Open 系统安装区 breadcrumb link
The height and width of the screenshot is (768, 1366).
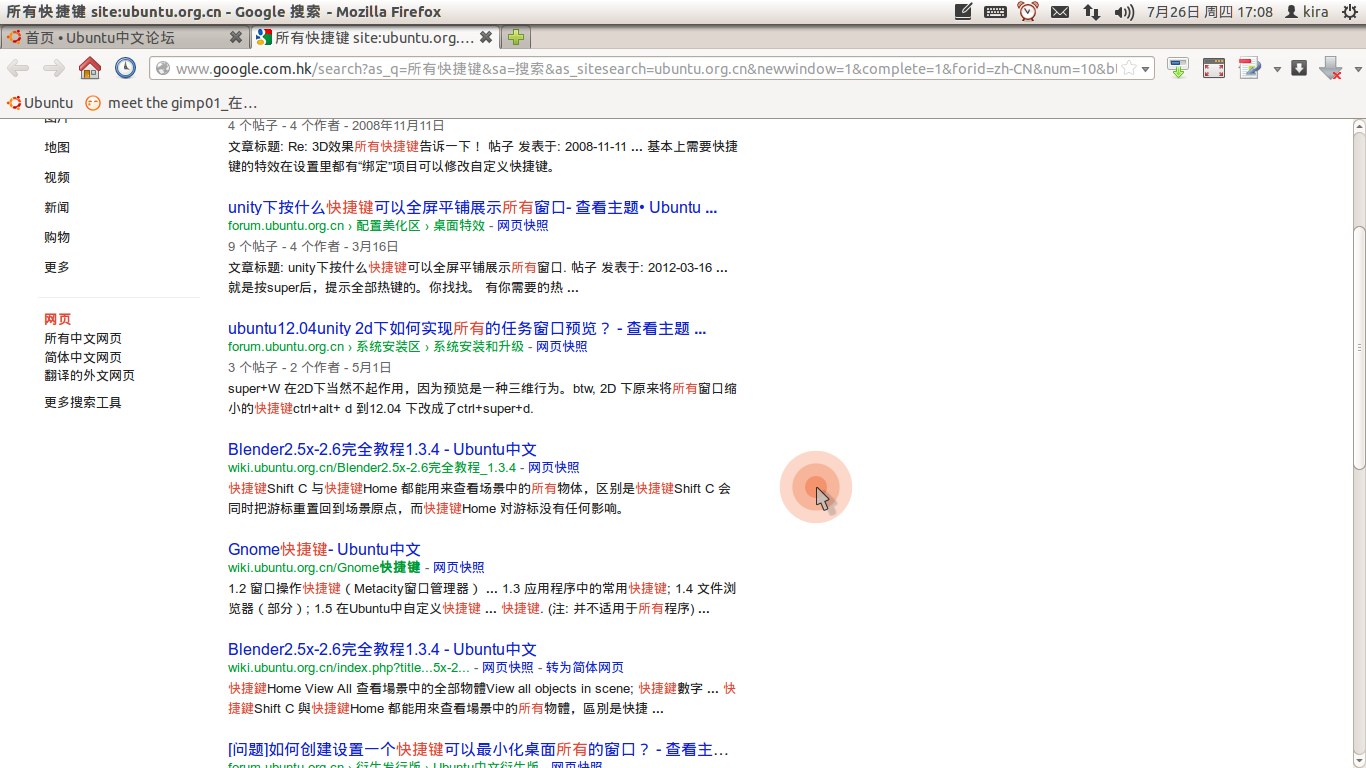[388, 347]
